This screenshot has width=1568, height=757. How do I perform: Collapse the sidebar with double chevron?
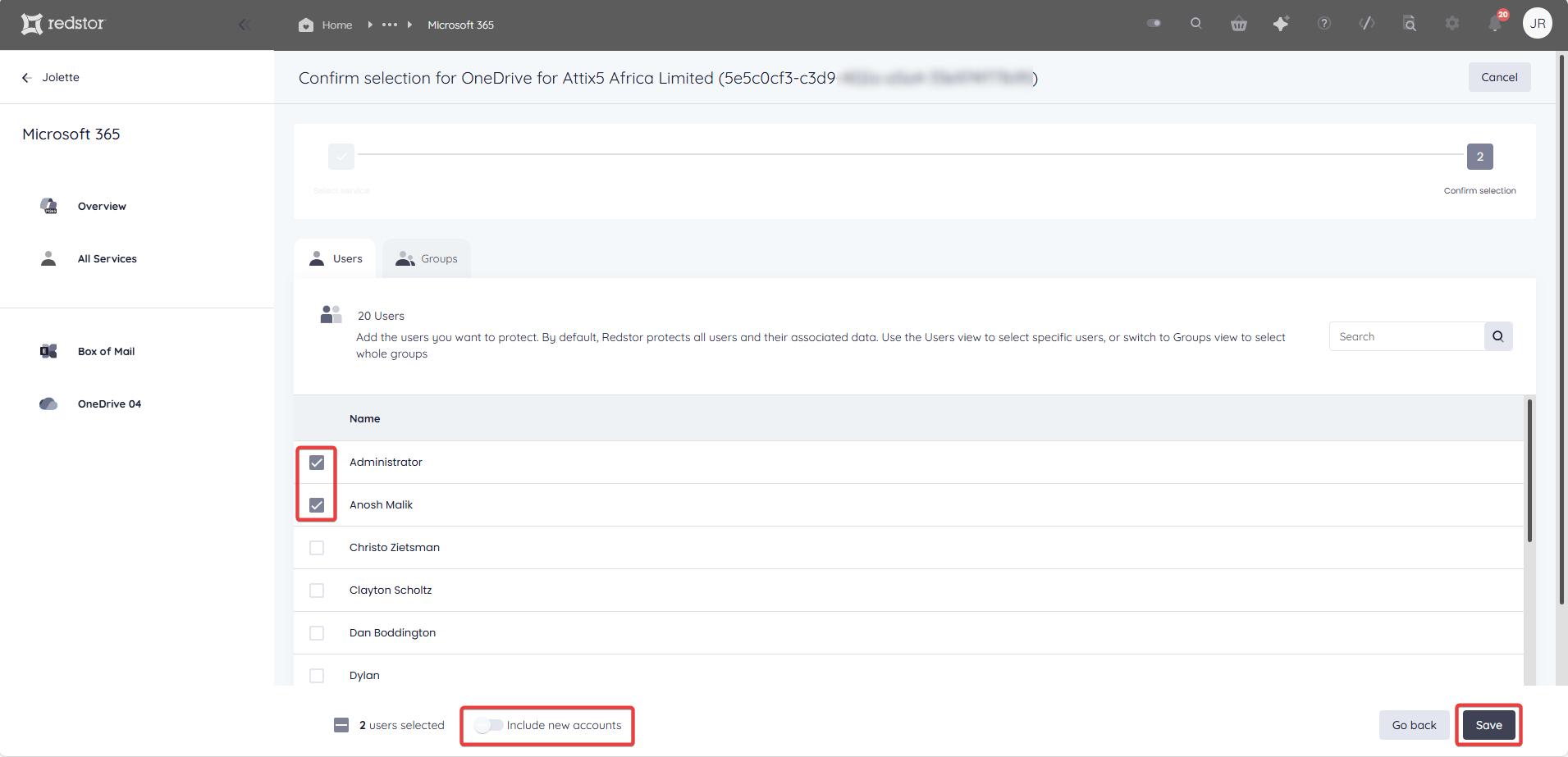244,25
